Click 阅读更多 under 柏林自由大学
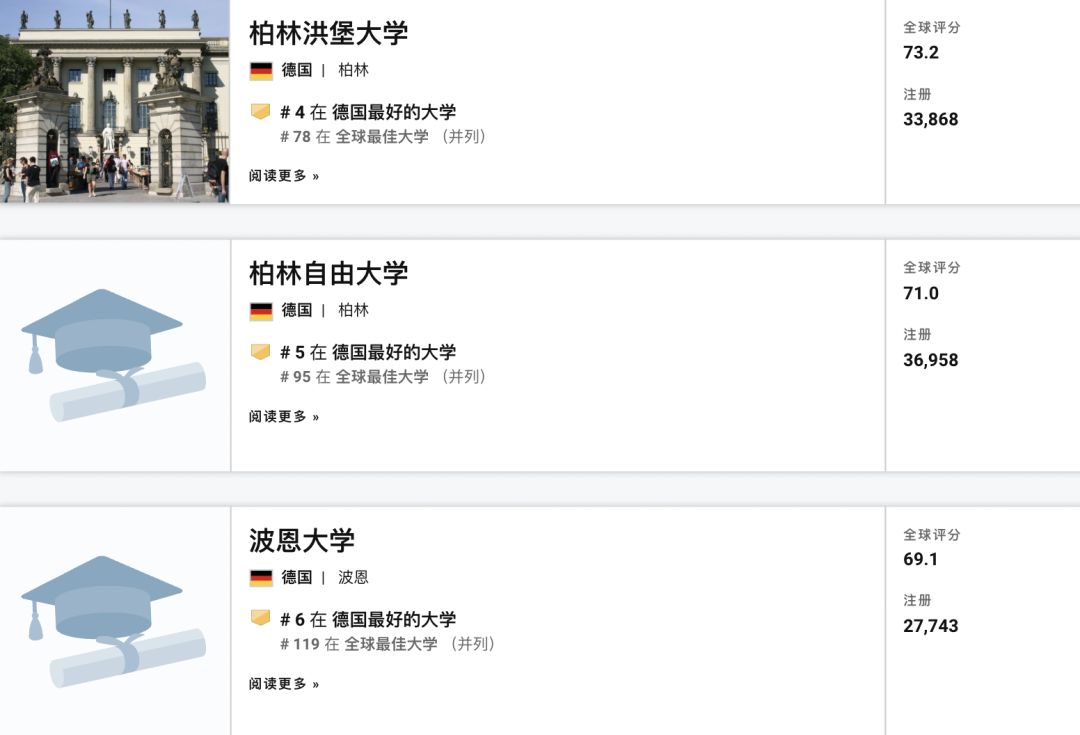This screenshot has height=735, width=1080. [284, 417]
